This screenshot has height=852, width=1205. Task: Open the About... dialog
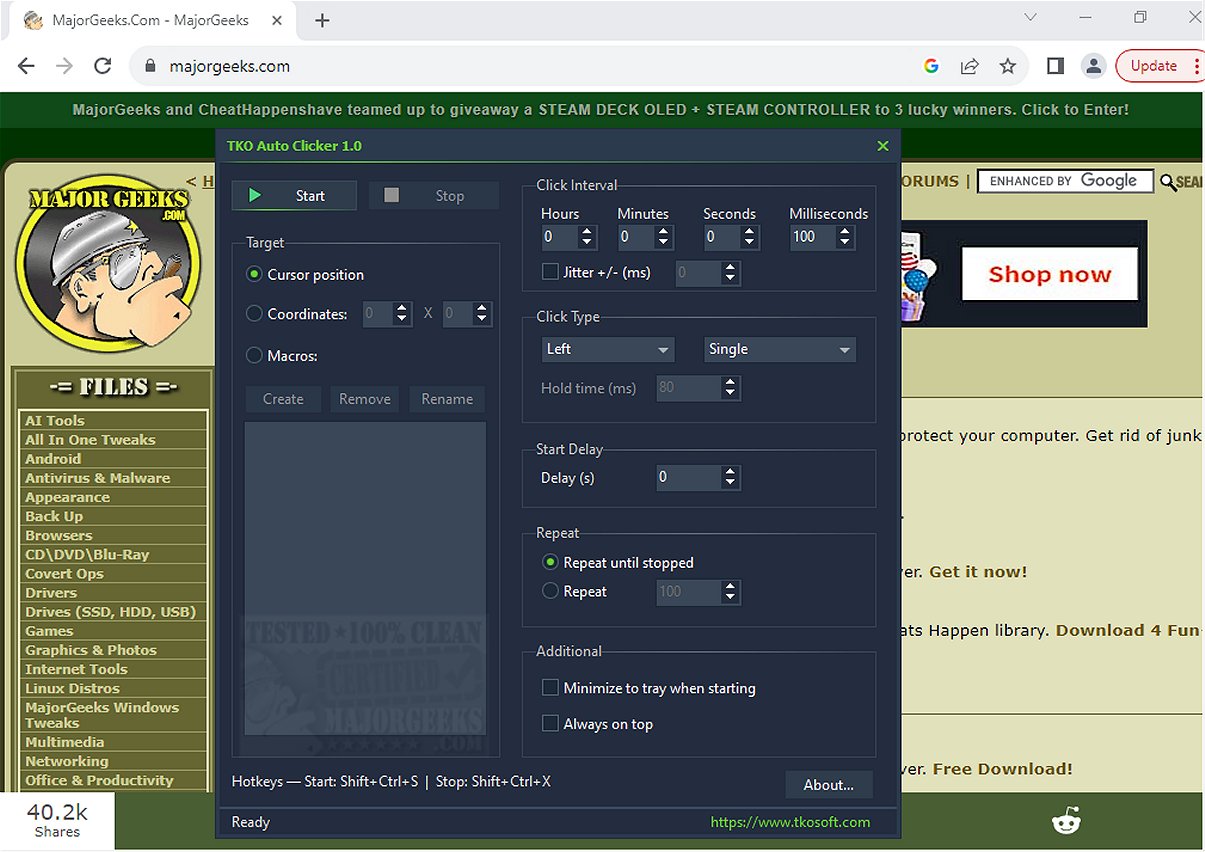pos(829,785)
